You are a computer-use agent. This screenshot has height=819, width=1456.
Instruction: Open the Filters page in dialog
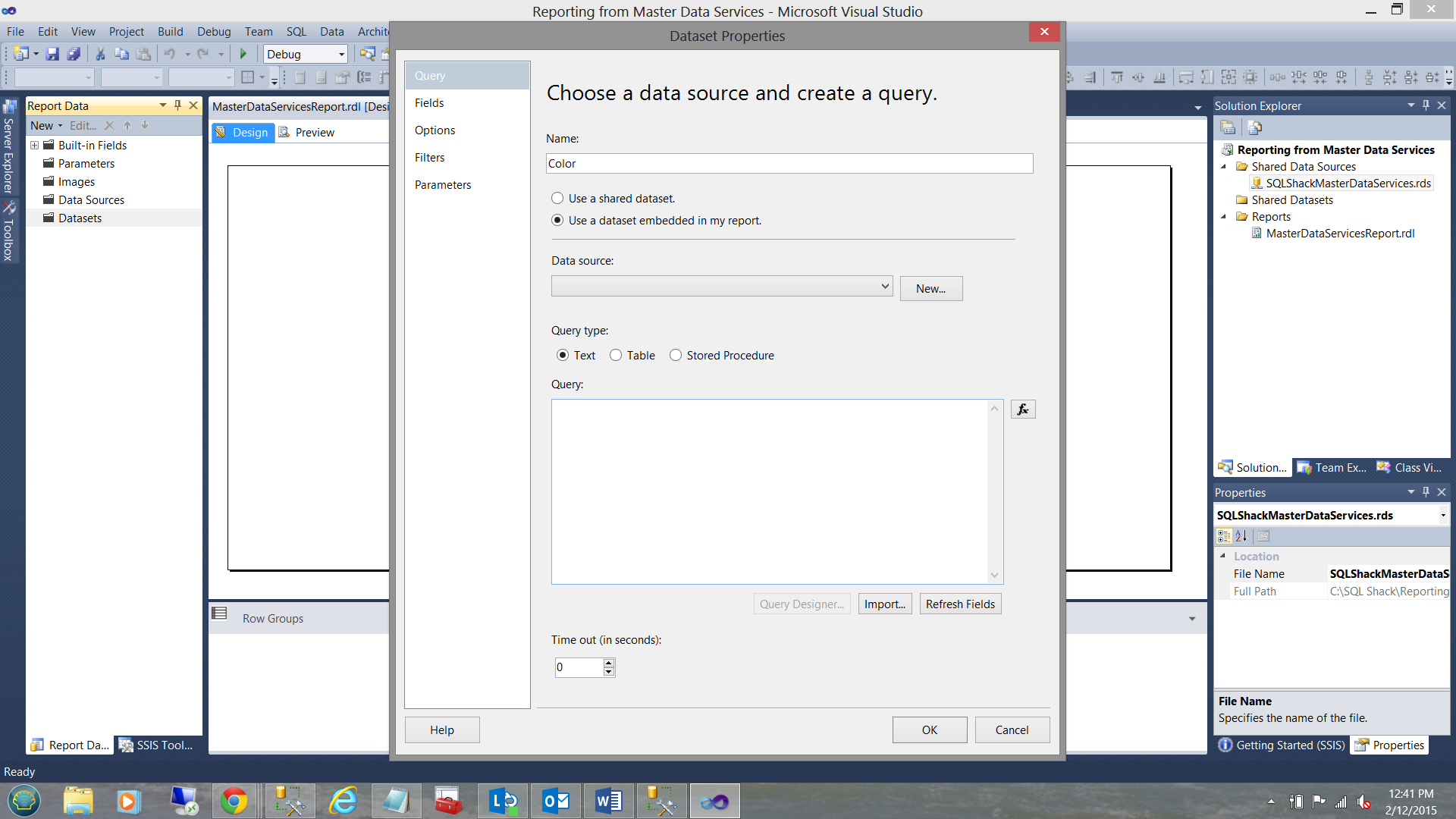[429, 158]
